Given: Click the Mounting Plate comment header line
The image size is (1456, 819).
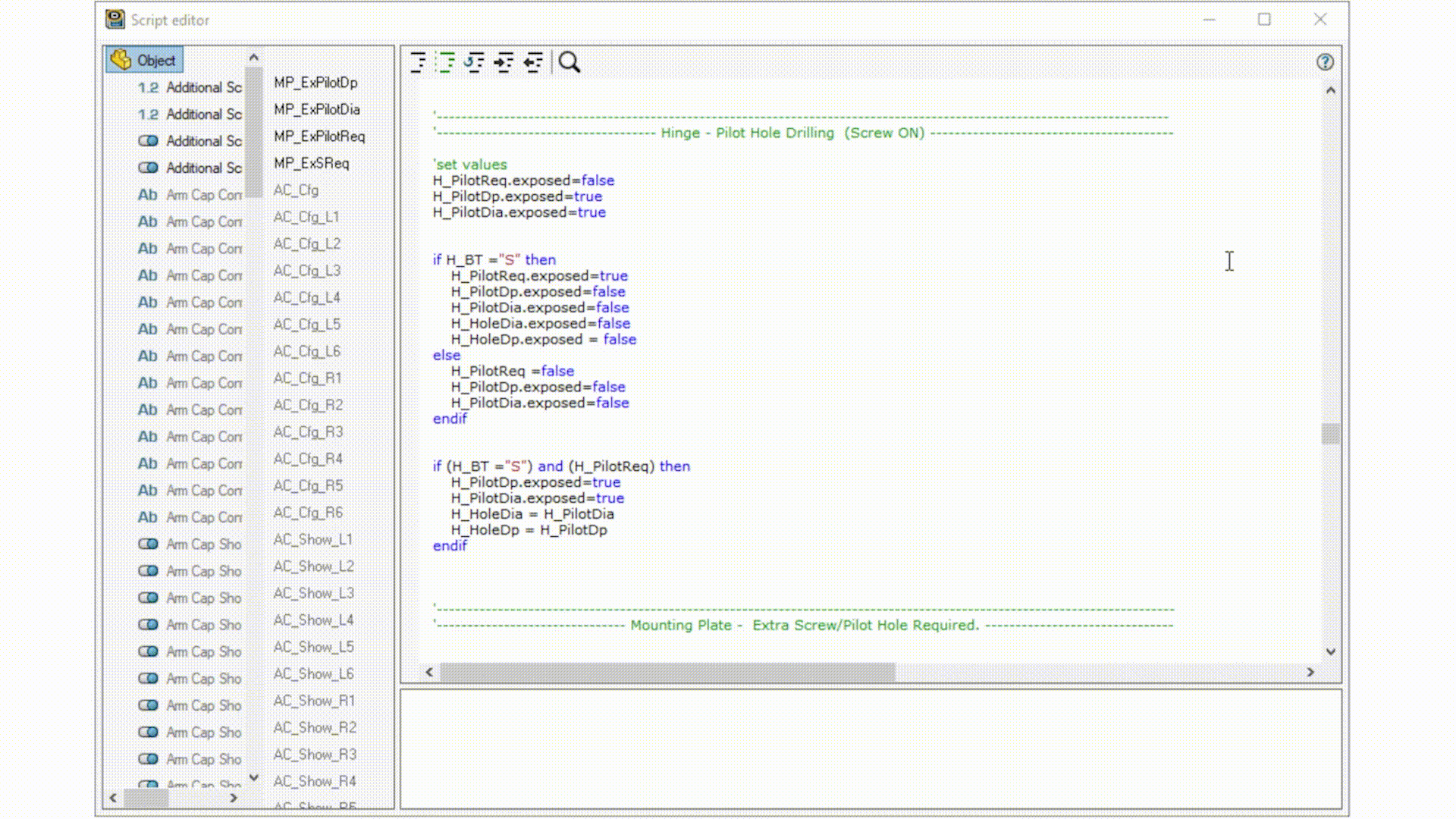Looking at the screenshot, I should [803, 625].
